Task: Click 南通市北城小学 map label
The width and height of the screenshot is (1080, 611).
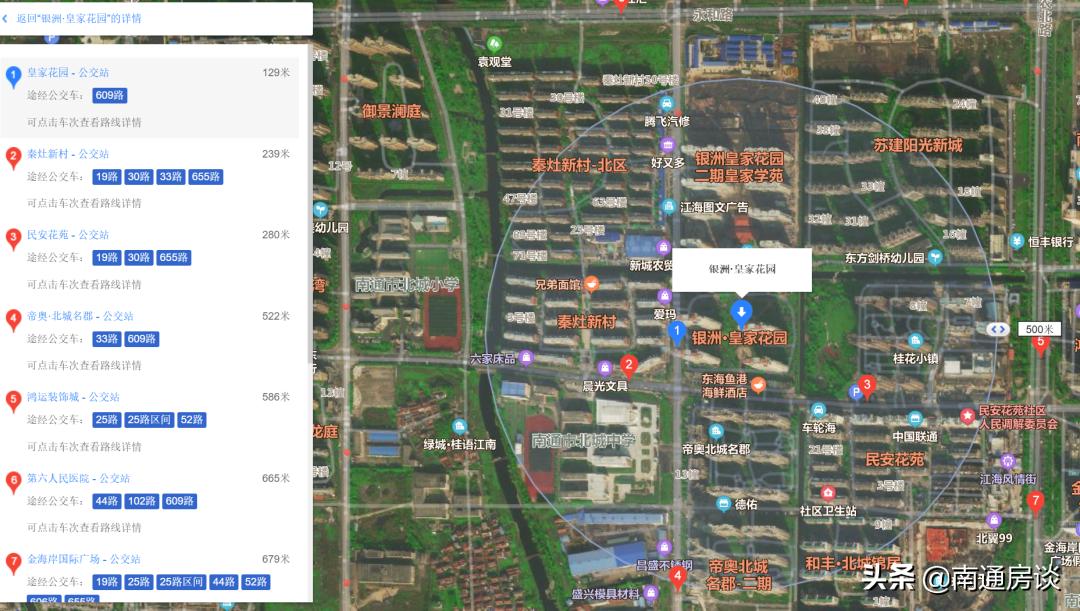Action: [406, 284]
